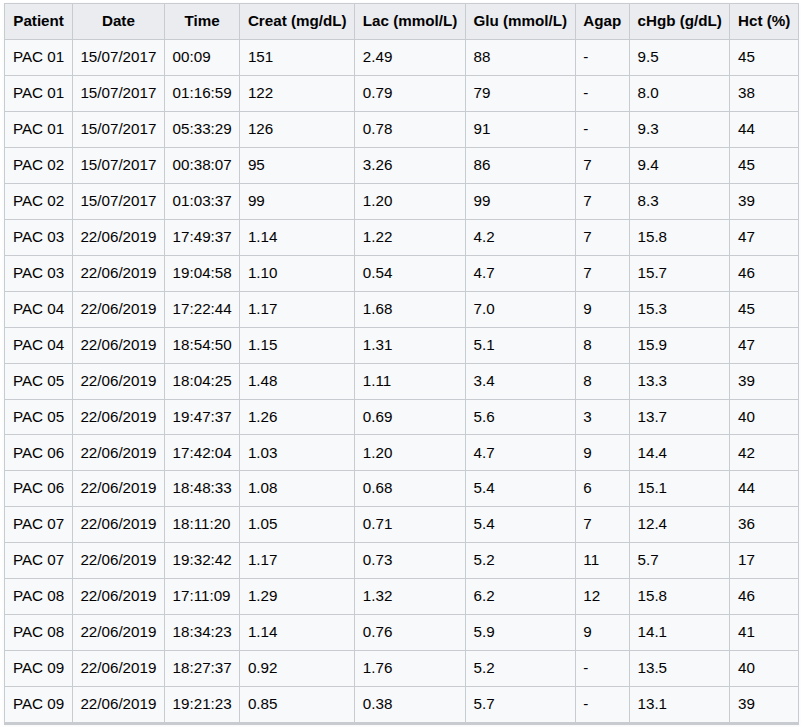Select lactate value 0.79
This screenshot has height=727, width=804.
(x=410, y=93)
